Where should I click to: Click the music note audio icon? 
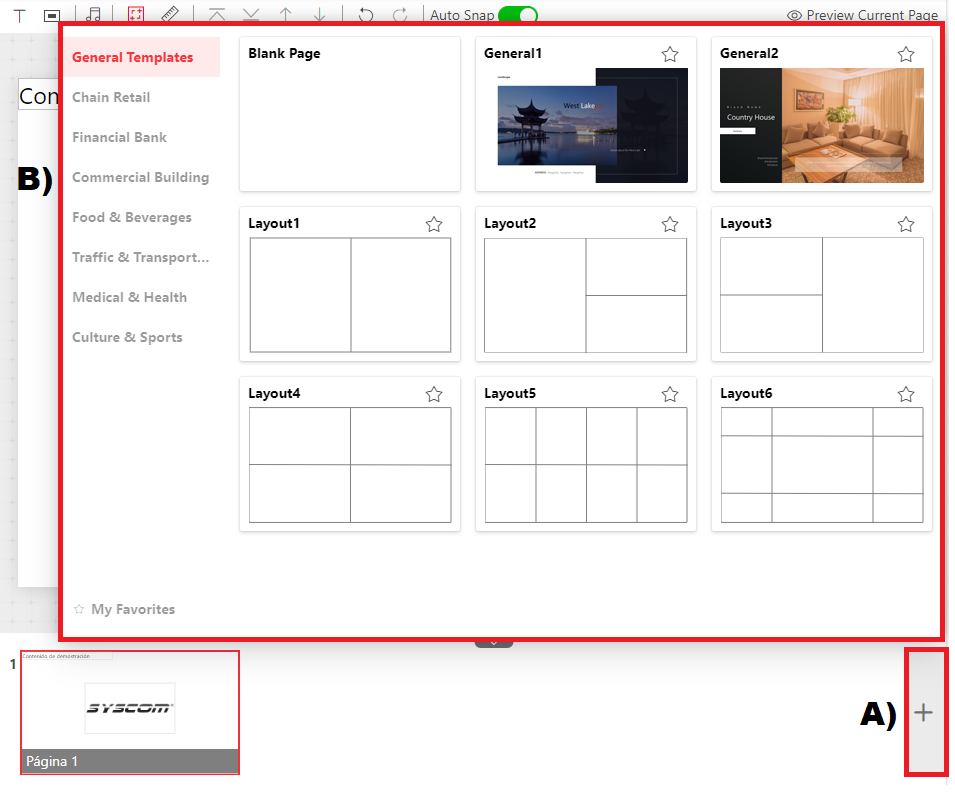93,14
